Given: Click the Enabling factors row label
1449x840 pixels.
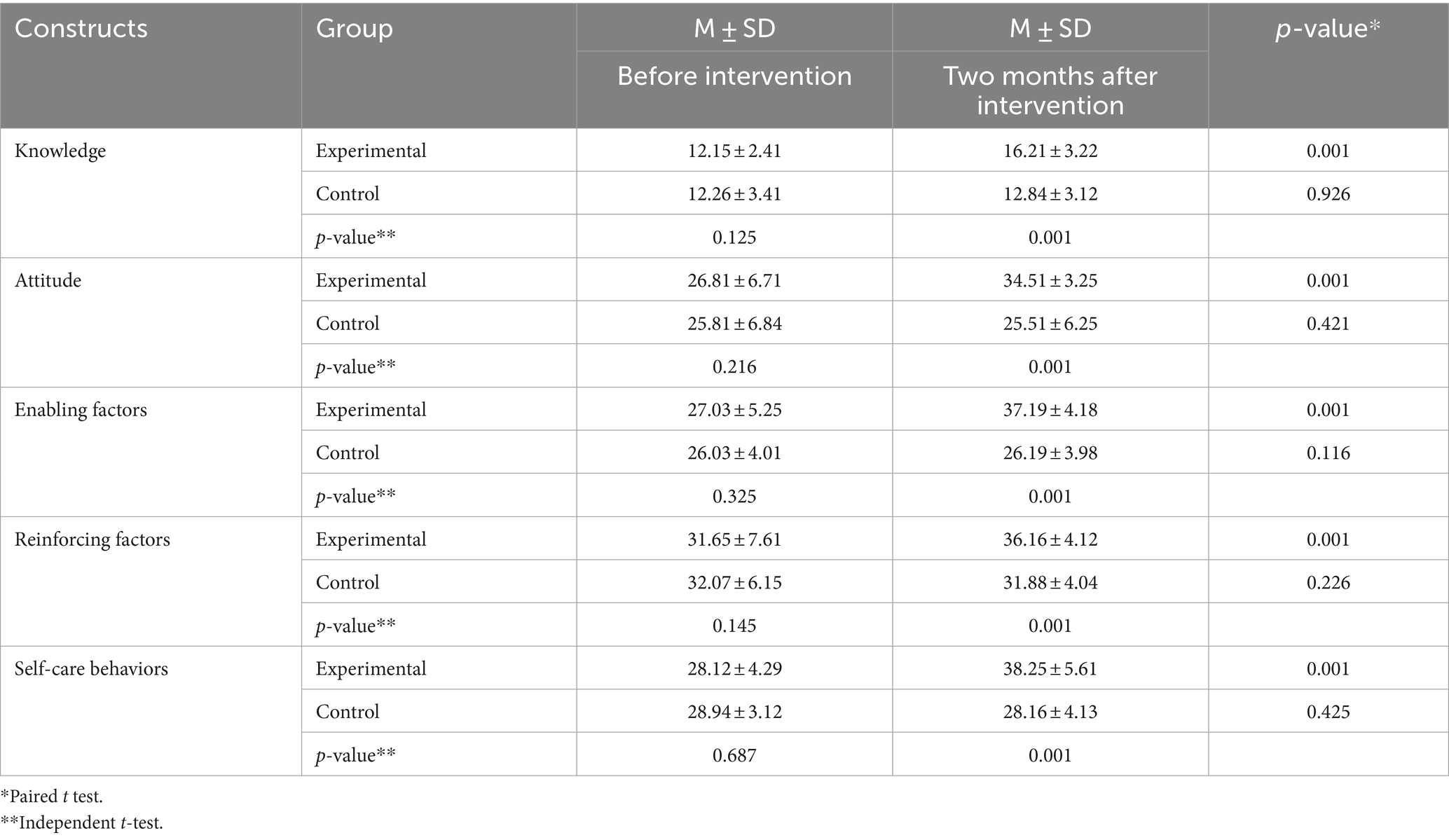Looking at the screenshot, I should coord(81,410).
